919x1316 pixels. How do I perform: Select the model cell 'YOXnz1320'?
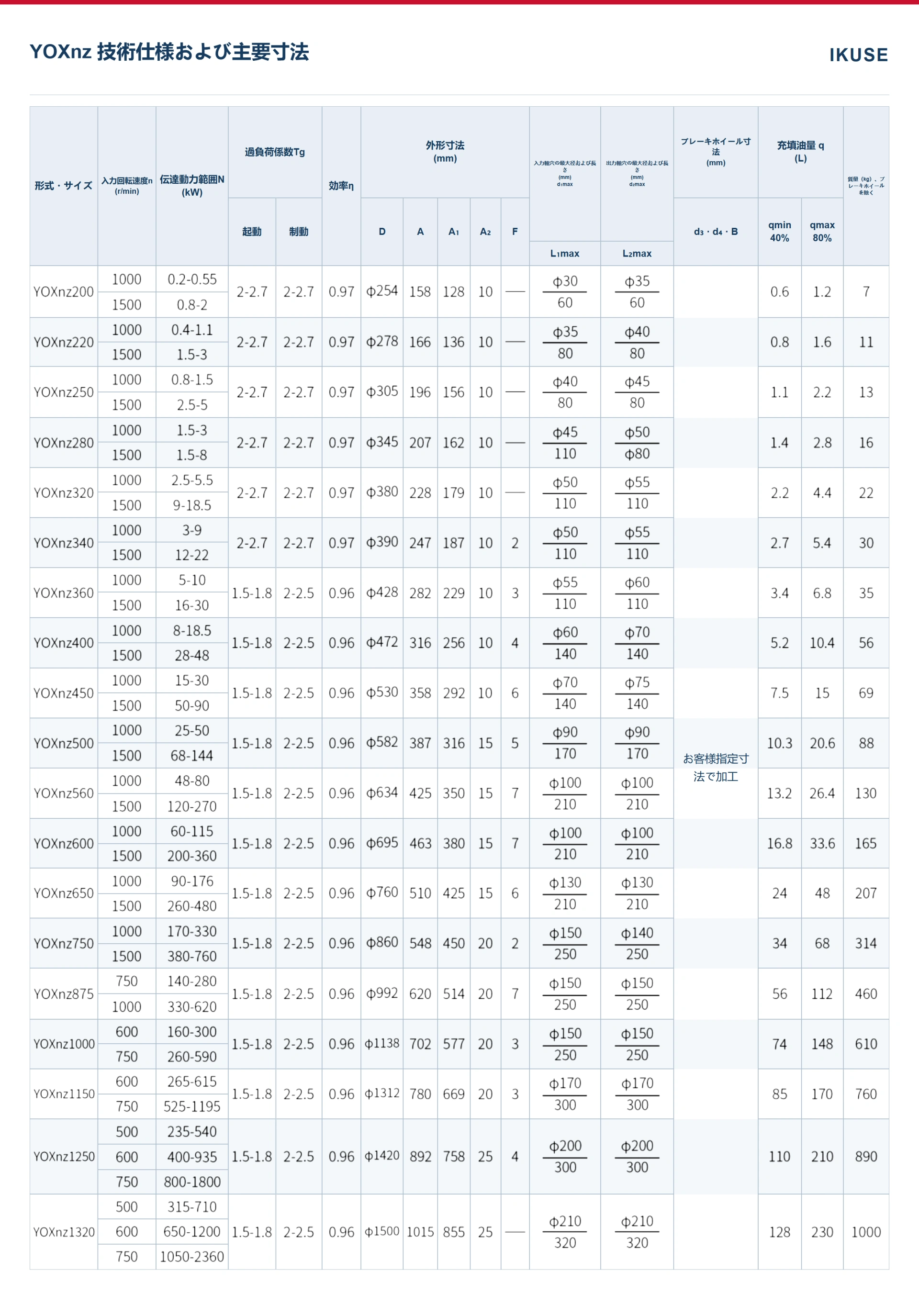click(64, 1232)
